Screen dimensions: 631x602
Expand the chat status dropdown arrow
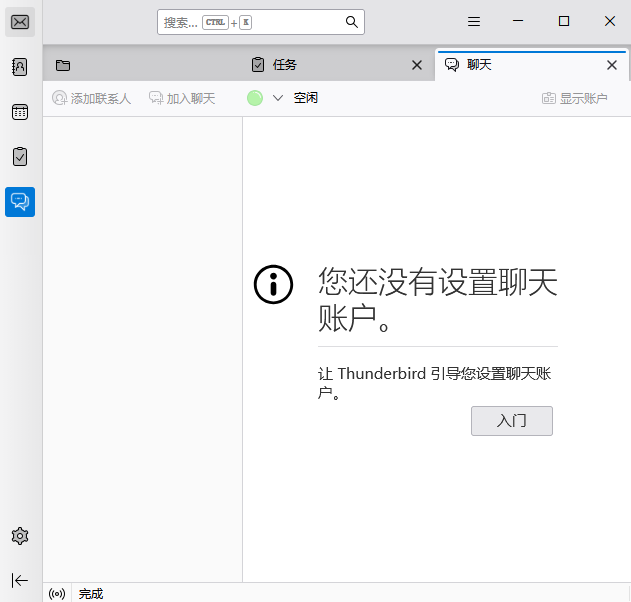[x=278, y=98]
